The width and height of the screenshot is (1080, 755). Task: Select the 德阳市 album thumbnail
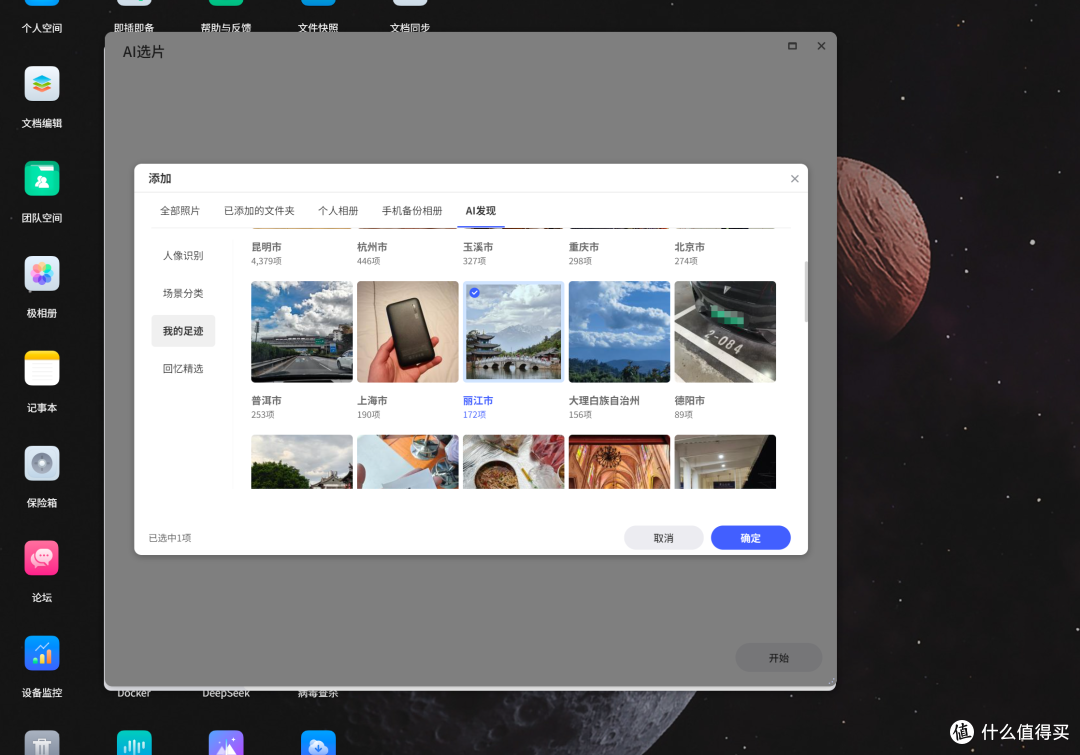coord(725,332)
